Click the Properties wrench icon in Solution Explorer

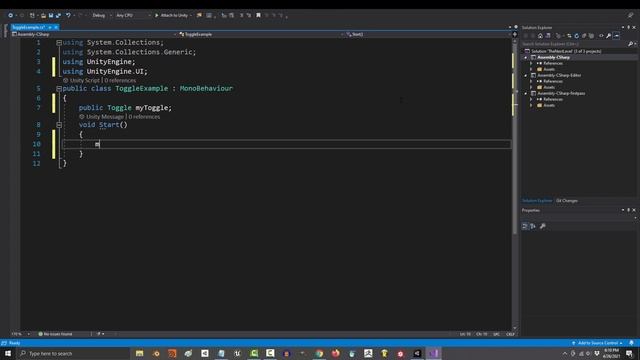[609, 36]
